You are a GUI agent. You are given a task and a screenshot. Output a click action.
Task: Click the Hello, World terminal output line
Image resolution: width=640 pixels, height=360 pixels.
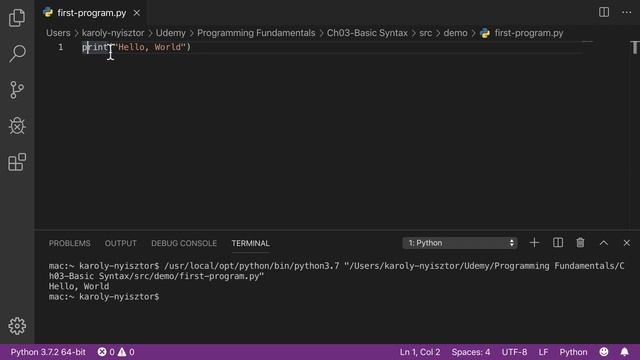tap(79, 287)
